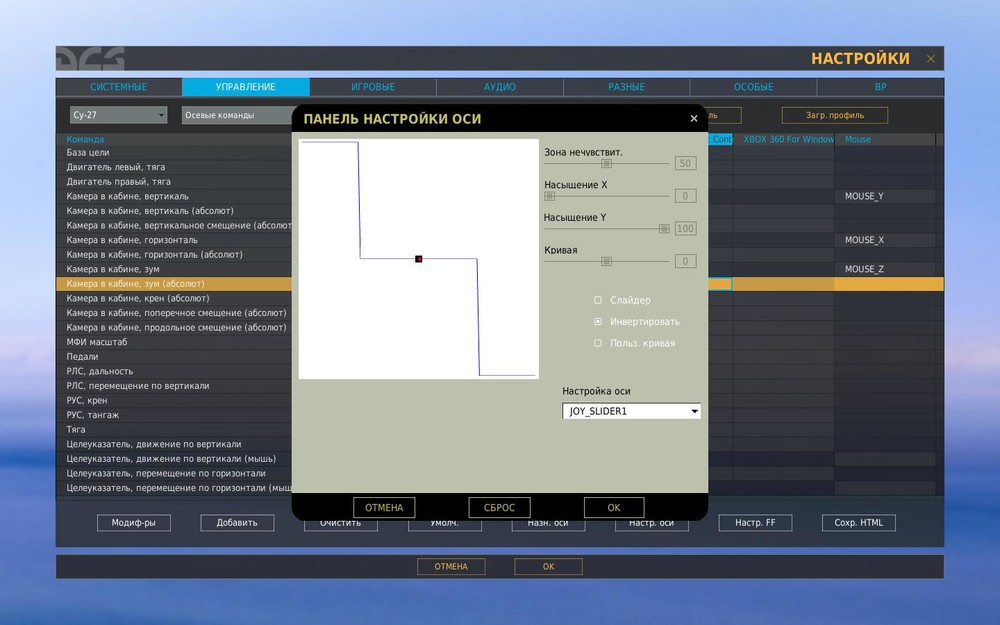Click the Сохр. HTML button
Screen dimensions: 1000x625
tap(858, 523)
